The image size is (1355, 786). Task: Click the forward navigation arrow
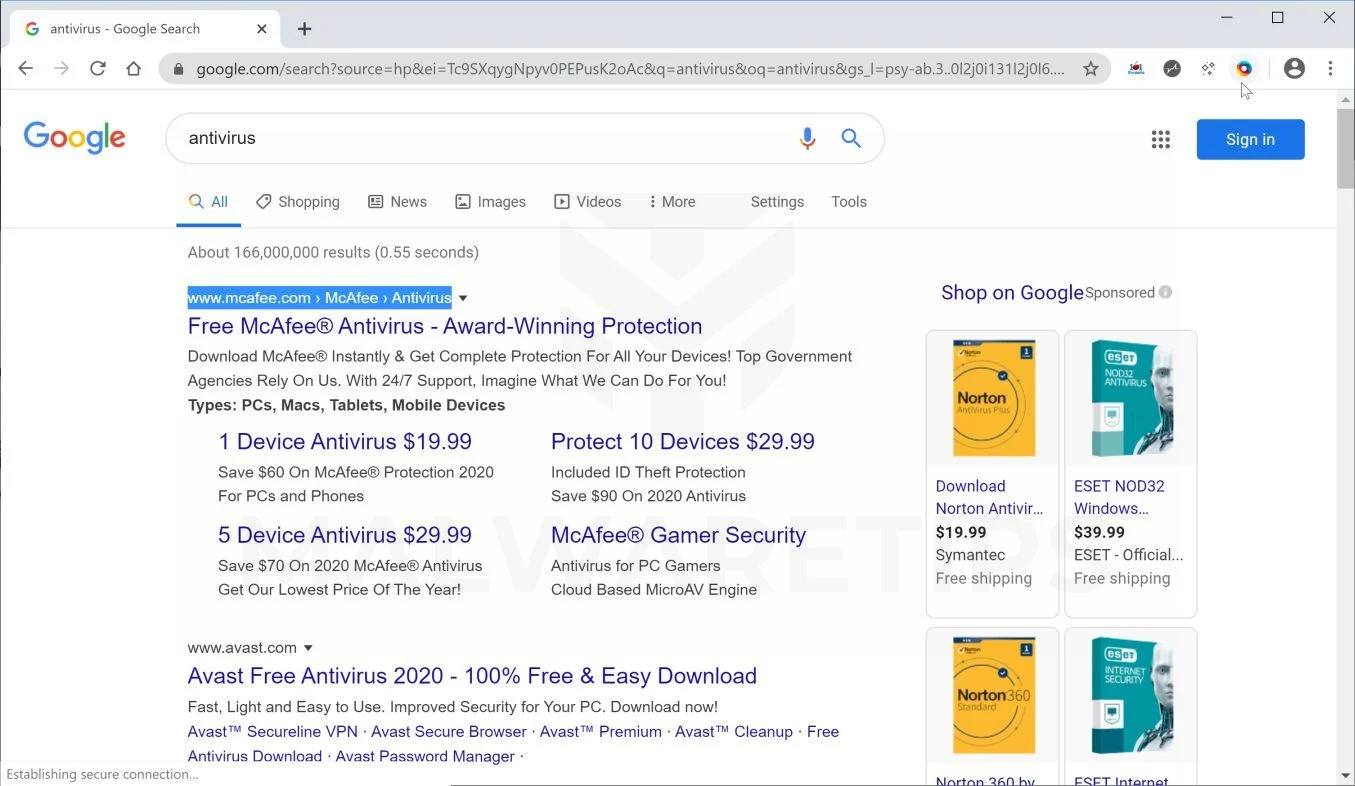point(62,68)
